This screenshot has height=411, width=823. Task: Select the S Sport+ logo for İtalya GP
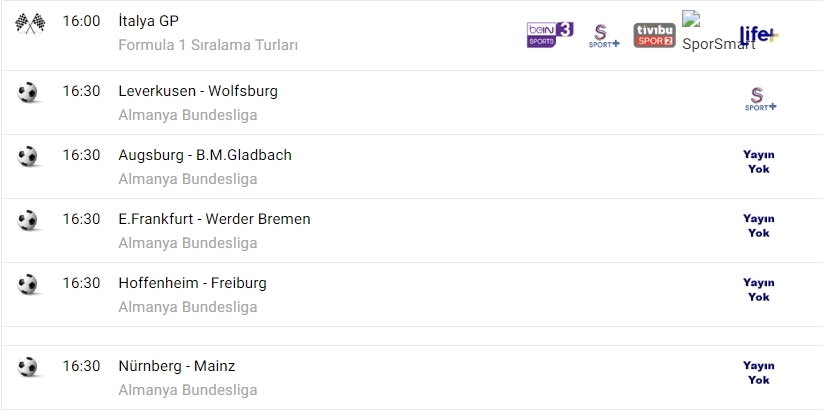point(604,36)
